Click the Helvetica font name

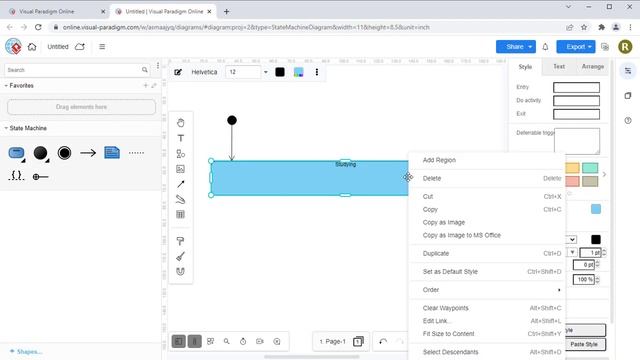[x=204, y=72]
